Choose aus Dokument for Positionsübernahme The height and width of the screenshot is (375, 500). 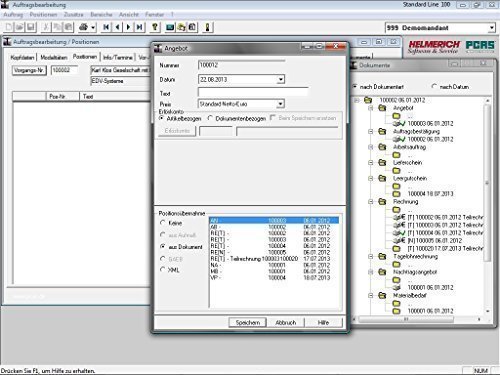point(163,247)
